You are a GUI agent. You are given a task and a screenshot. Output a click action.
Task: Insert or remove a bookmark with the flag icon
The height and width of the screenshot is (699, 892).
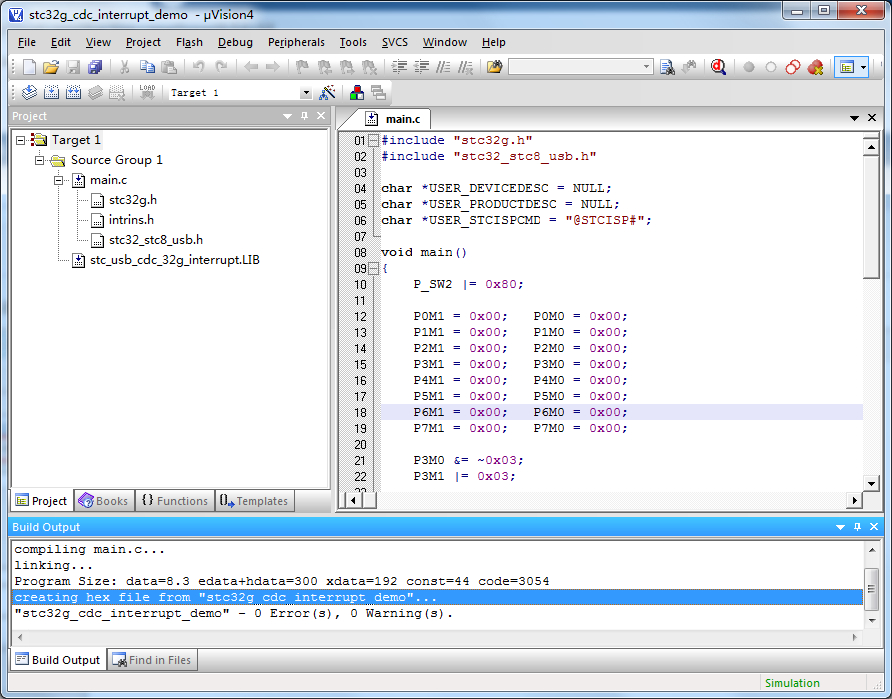[302, 67]
